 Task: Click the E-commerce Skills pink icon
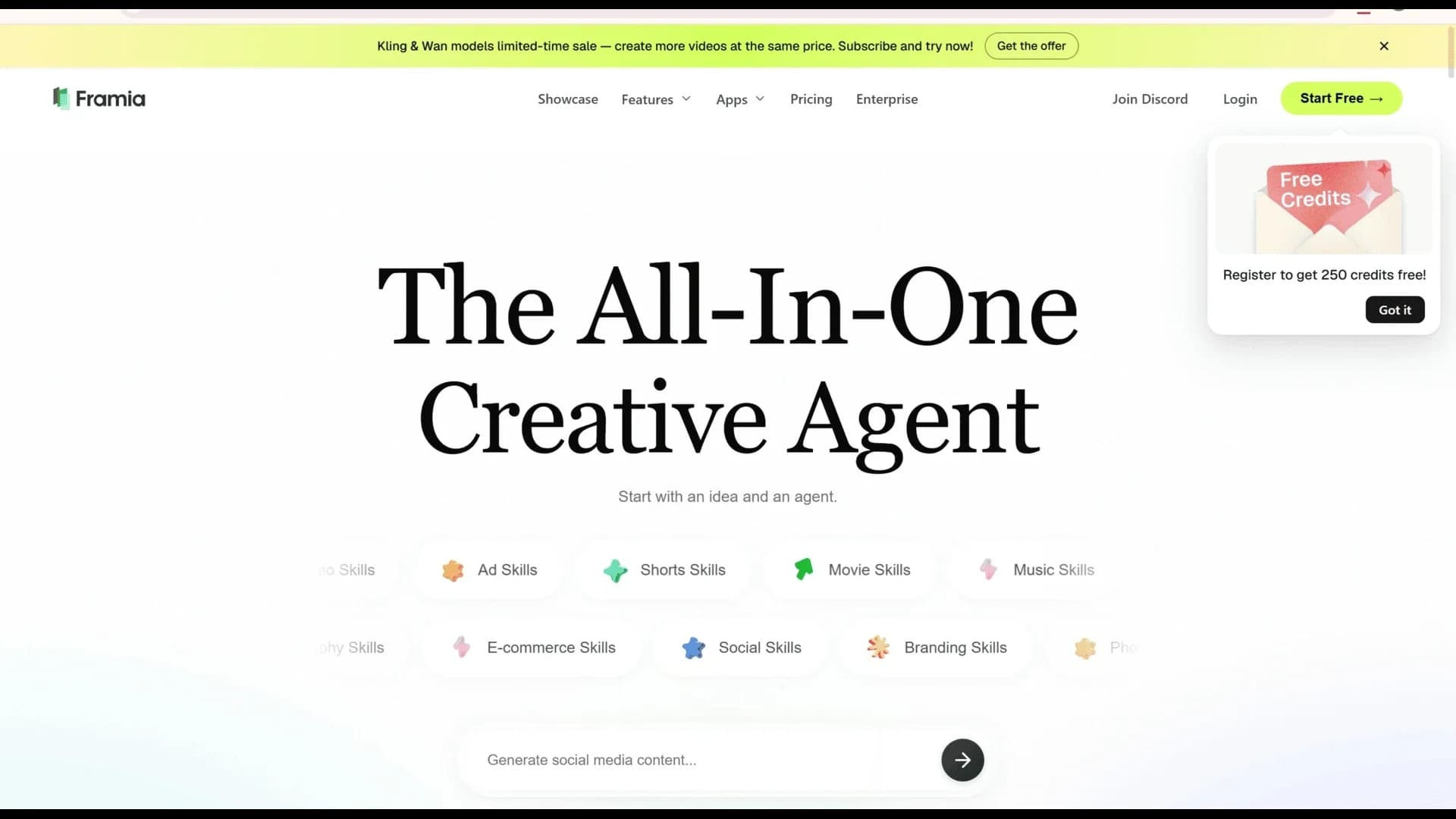(461, 647)
